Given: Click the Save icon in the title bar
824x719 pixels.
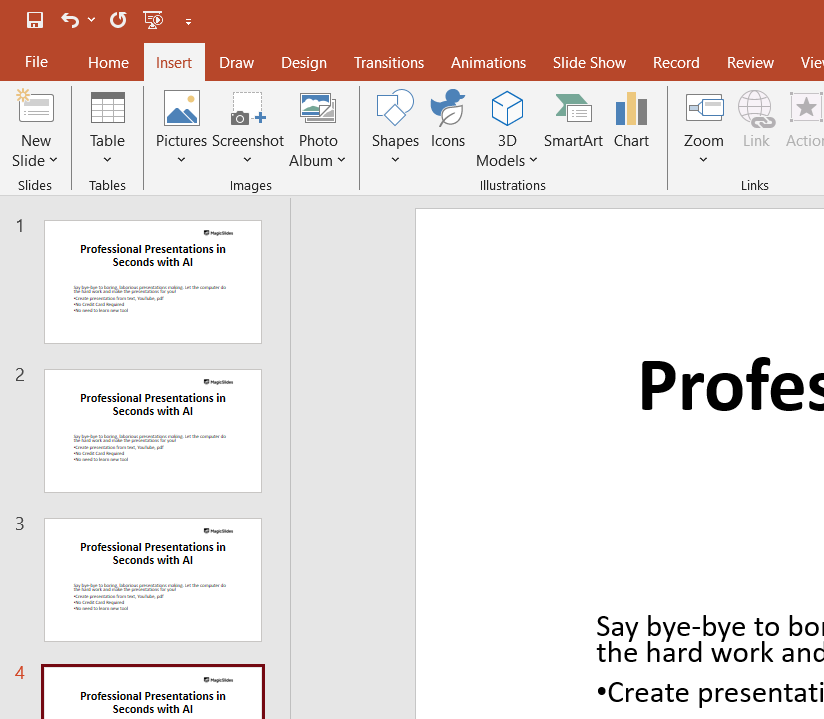Looking at the screenshot, I should [x=35, y=20].
